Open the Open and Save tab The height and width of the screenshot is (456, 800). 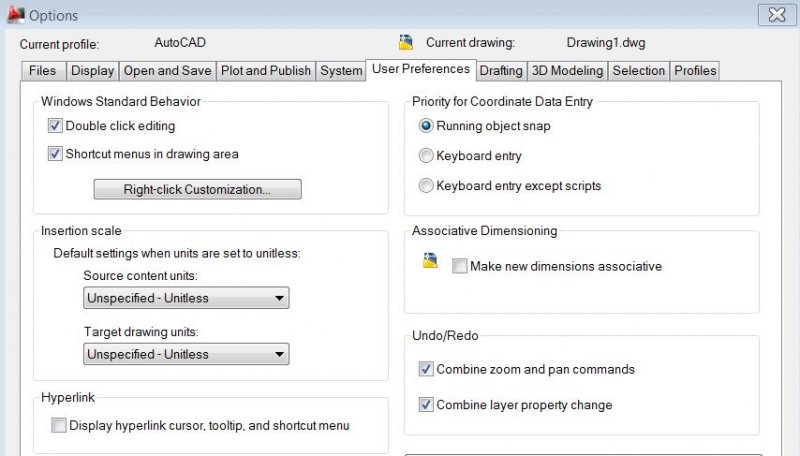[167, 70]
